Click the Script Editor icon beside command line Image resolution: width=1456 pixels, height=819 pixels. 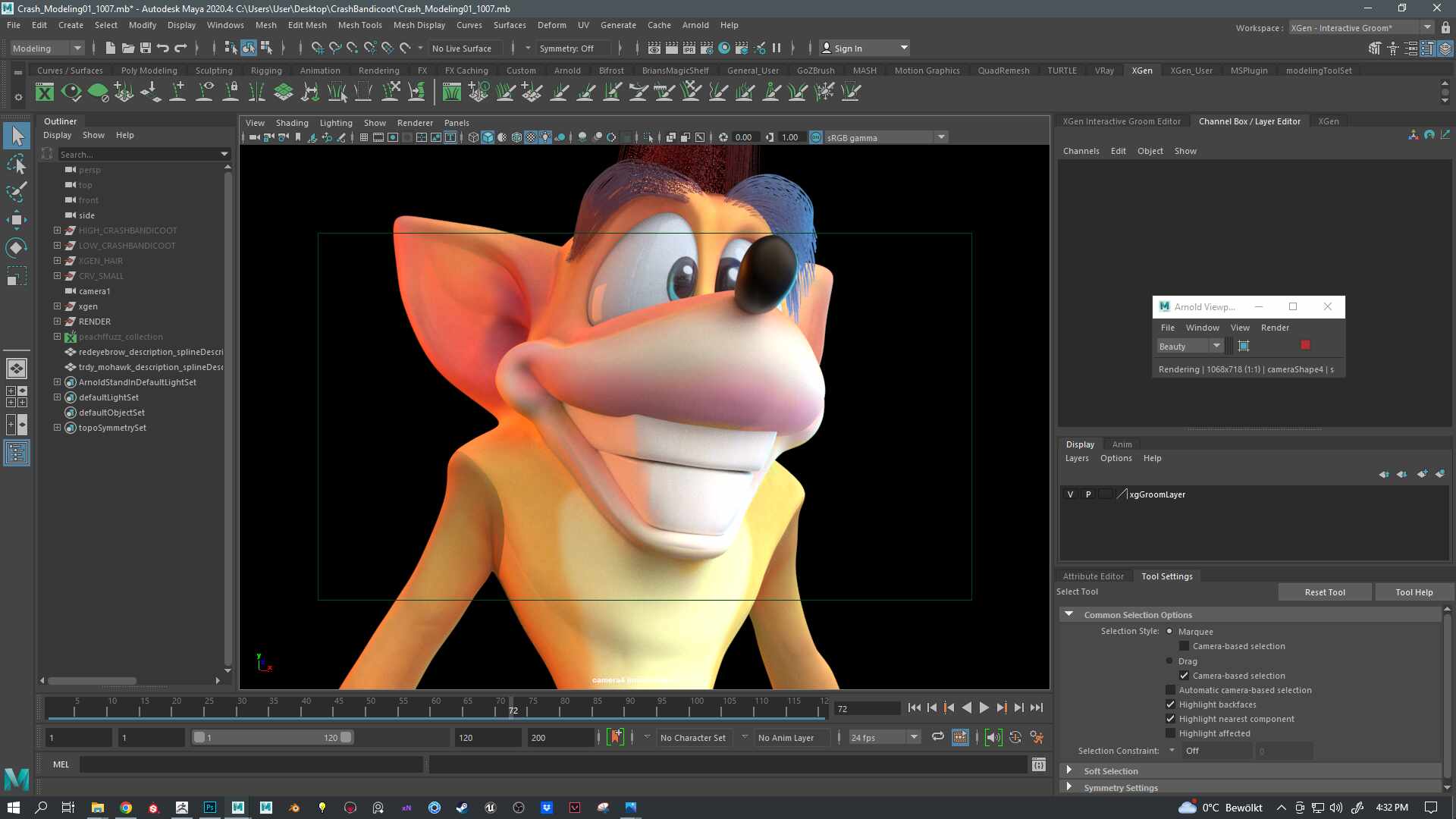(1039, 764)
